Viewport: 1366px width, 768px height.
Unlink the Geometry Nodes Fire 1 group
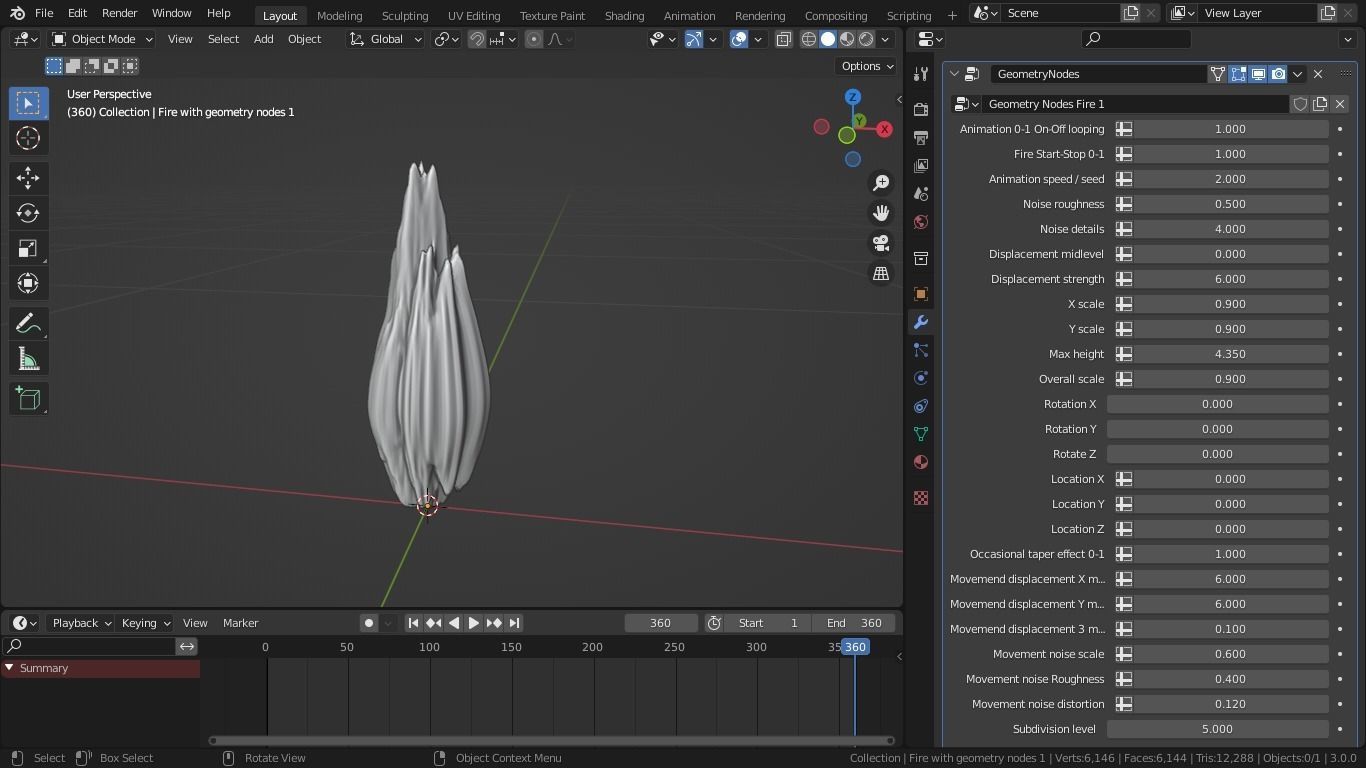coord(1340,104)
